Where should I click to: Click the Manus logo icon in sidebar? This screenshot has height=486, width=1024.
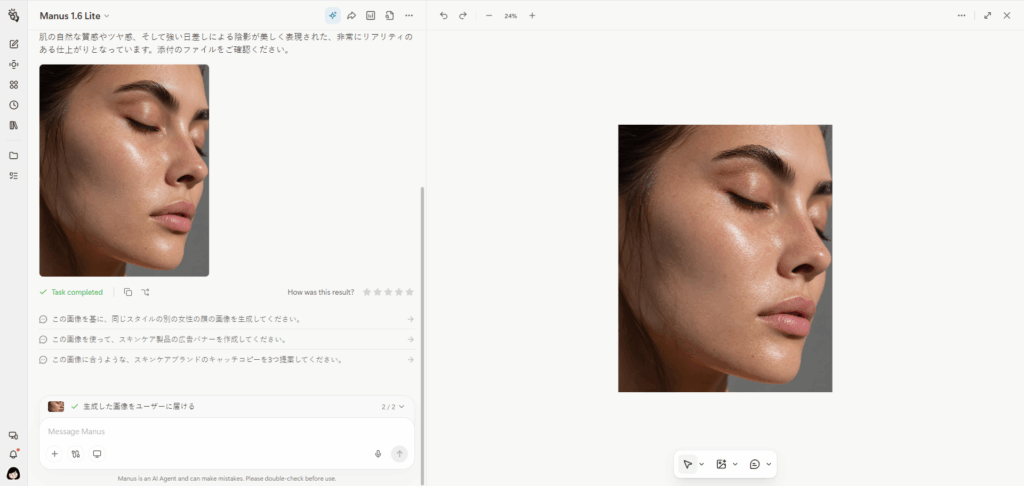coord(13,15)
